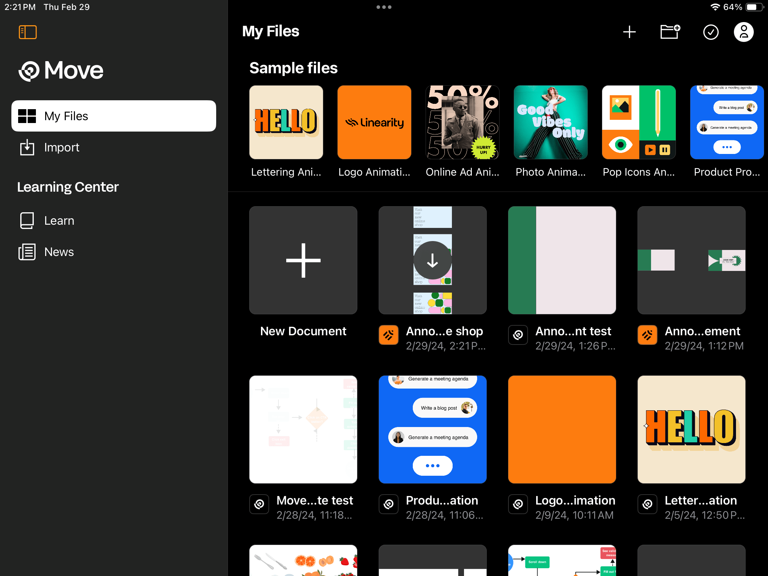Screen dimensions: 768x576
Task: Select the 'Produ...ation' file name
Action: tap(442, 501)
